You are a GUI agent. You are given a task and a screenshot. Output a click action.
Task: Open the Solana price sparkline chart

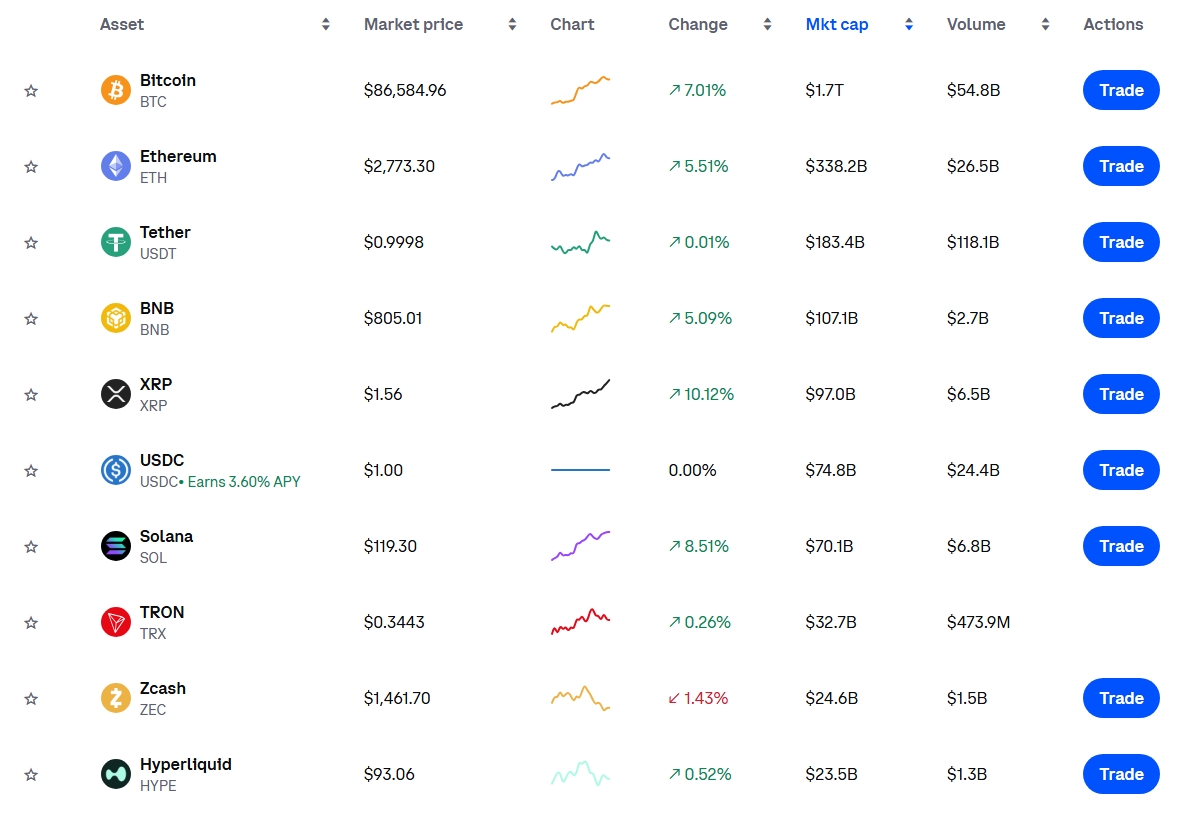(580, 546)
